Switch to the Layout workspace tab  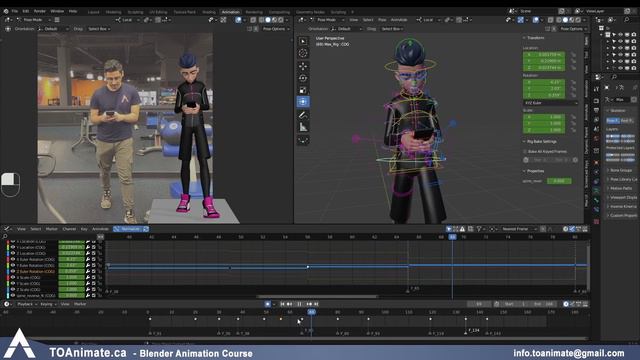(x=93, y=12)
